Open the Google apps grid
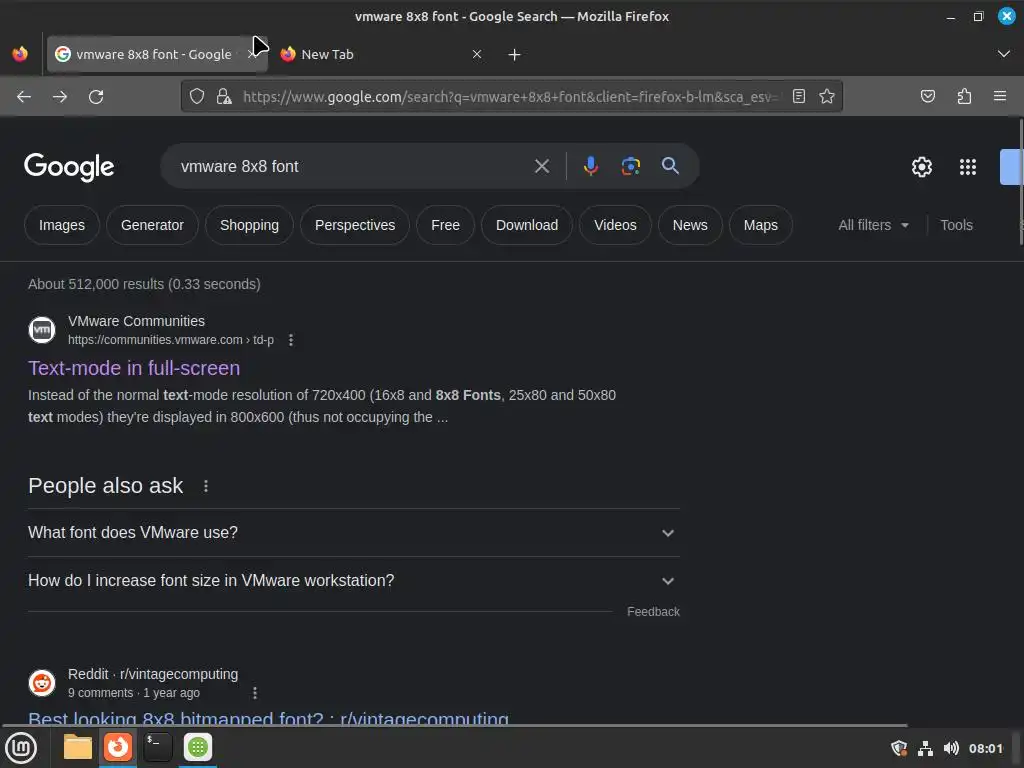Screen dimensions: 1024x768 click(x=968, y=167)
